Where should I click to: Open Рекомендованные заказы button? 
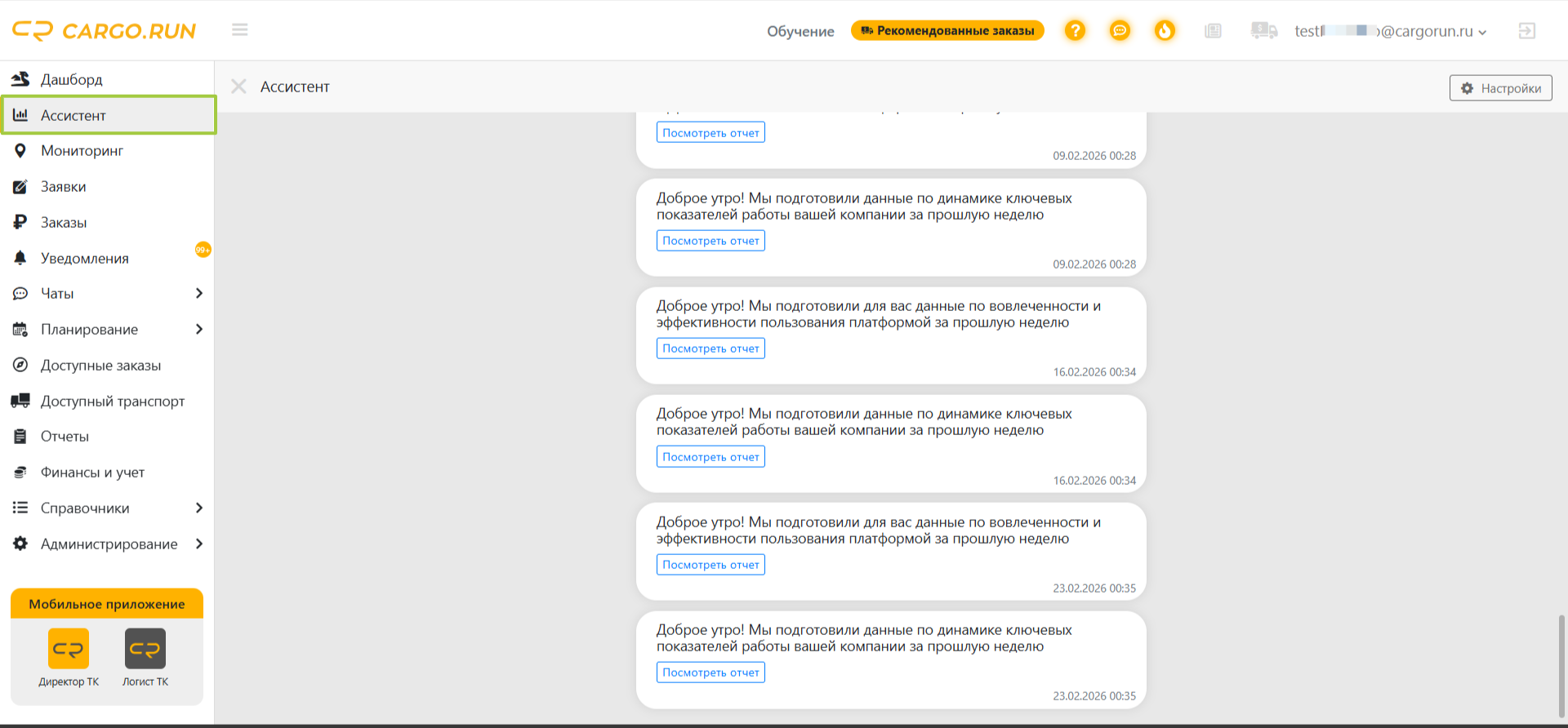947,30
